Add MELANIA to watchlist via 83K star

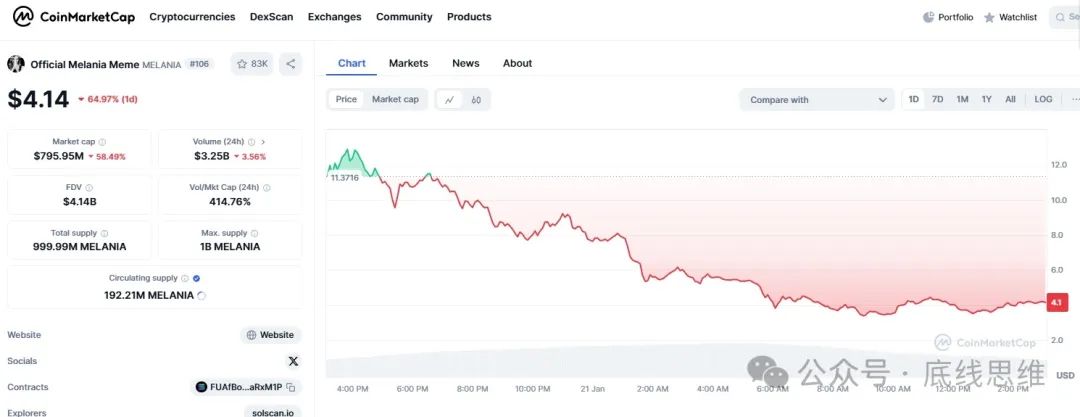coord(252,64)
